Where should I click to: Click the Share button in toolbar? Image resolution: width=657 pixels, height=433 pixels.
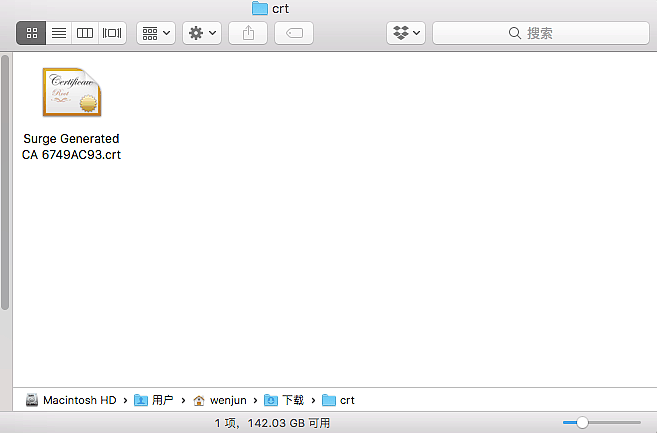click(x=248, y=33)
